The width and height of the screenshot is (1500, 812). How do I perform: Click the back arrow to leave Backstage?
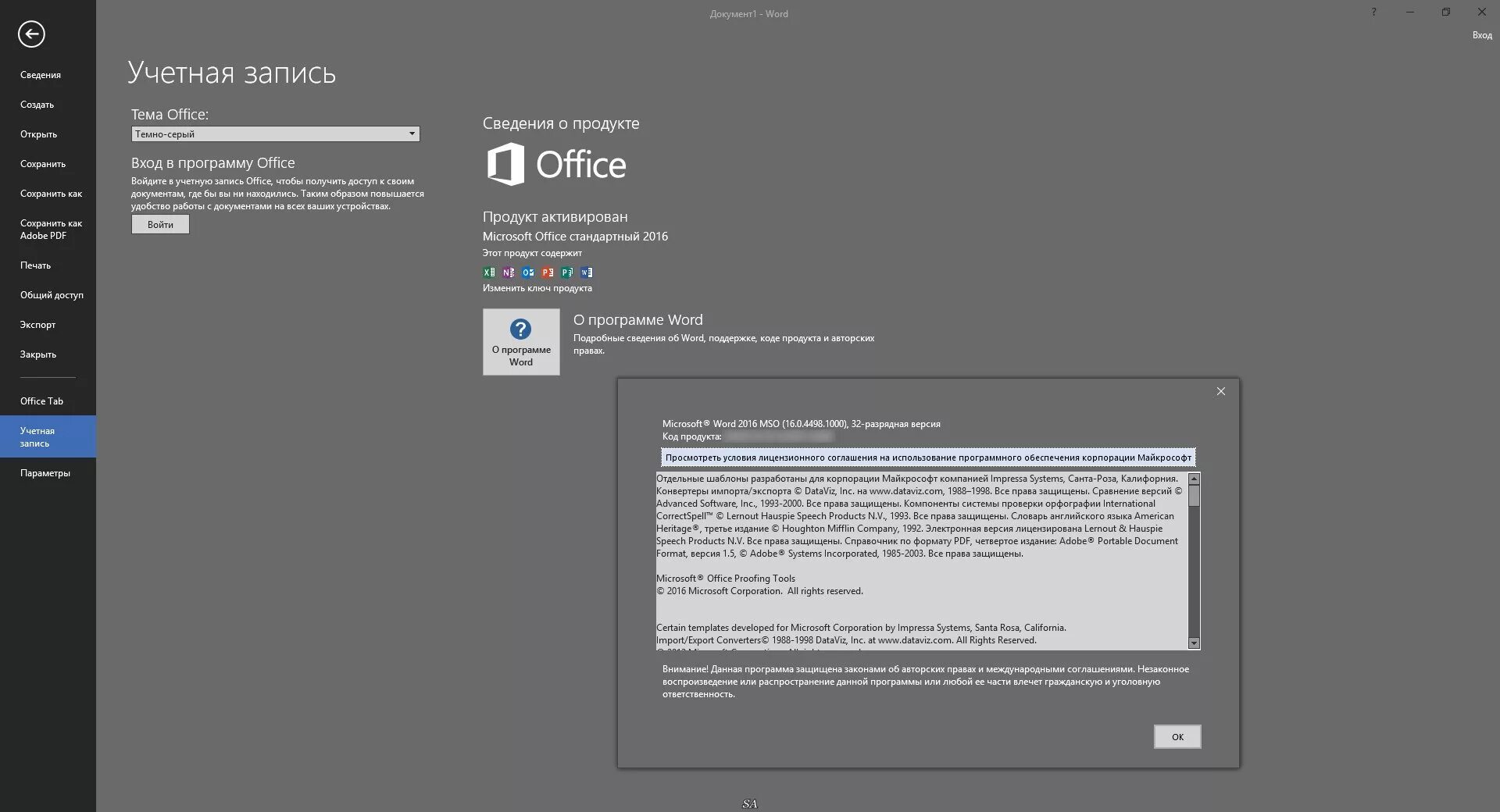pyautogui.click(x=31, y=34)
